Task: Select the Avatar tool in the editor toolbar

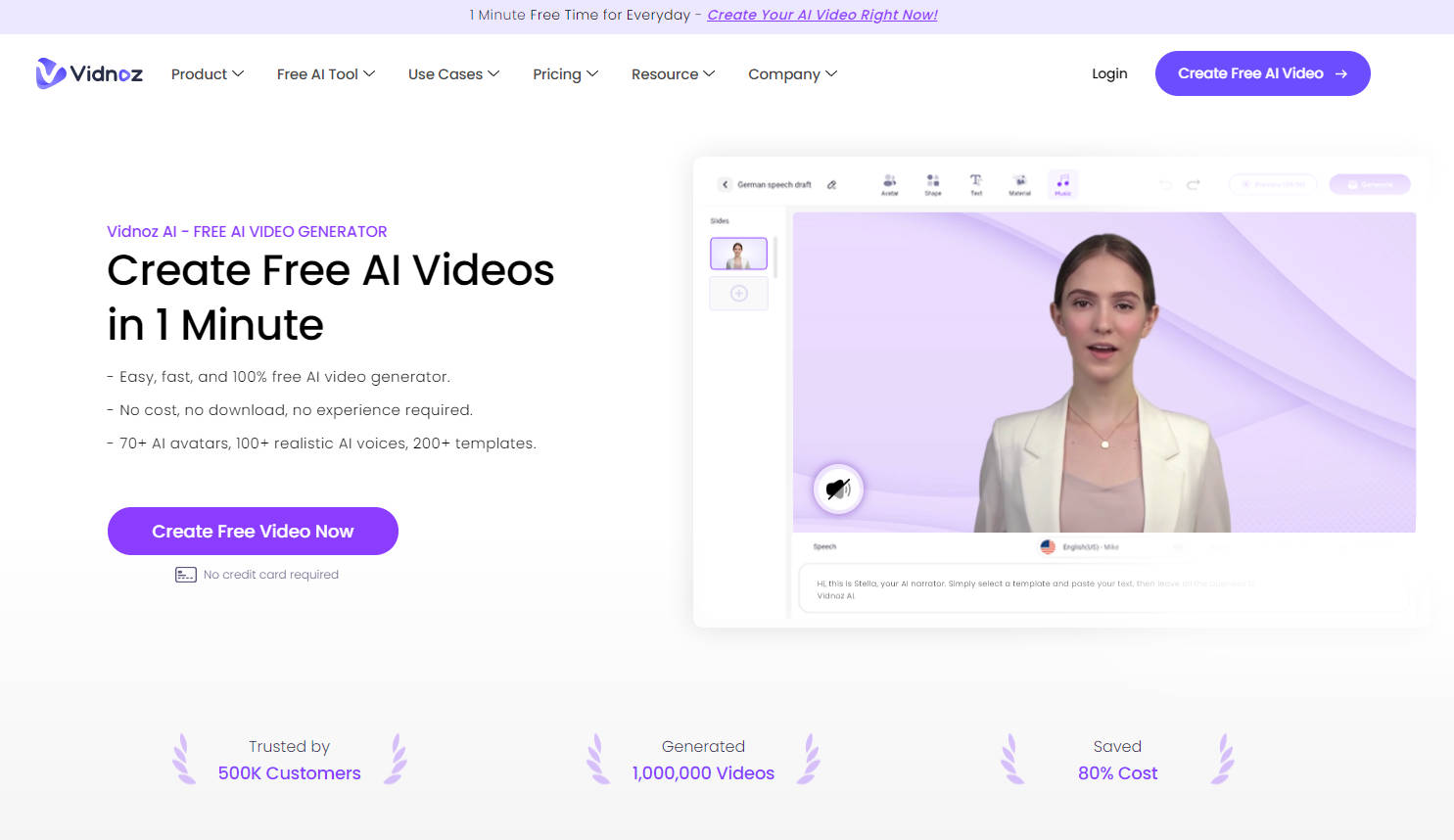Action: coord(890,184)
